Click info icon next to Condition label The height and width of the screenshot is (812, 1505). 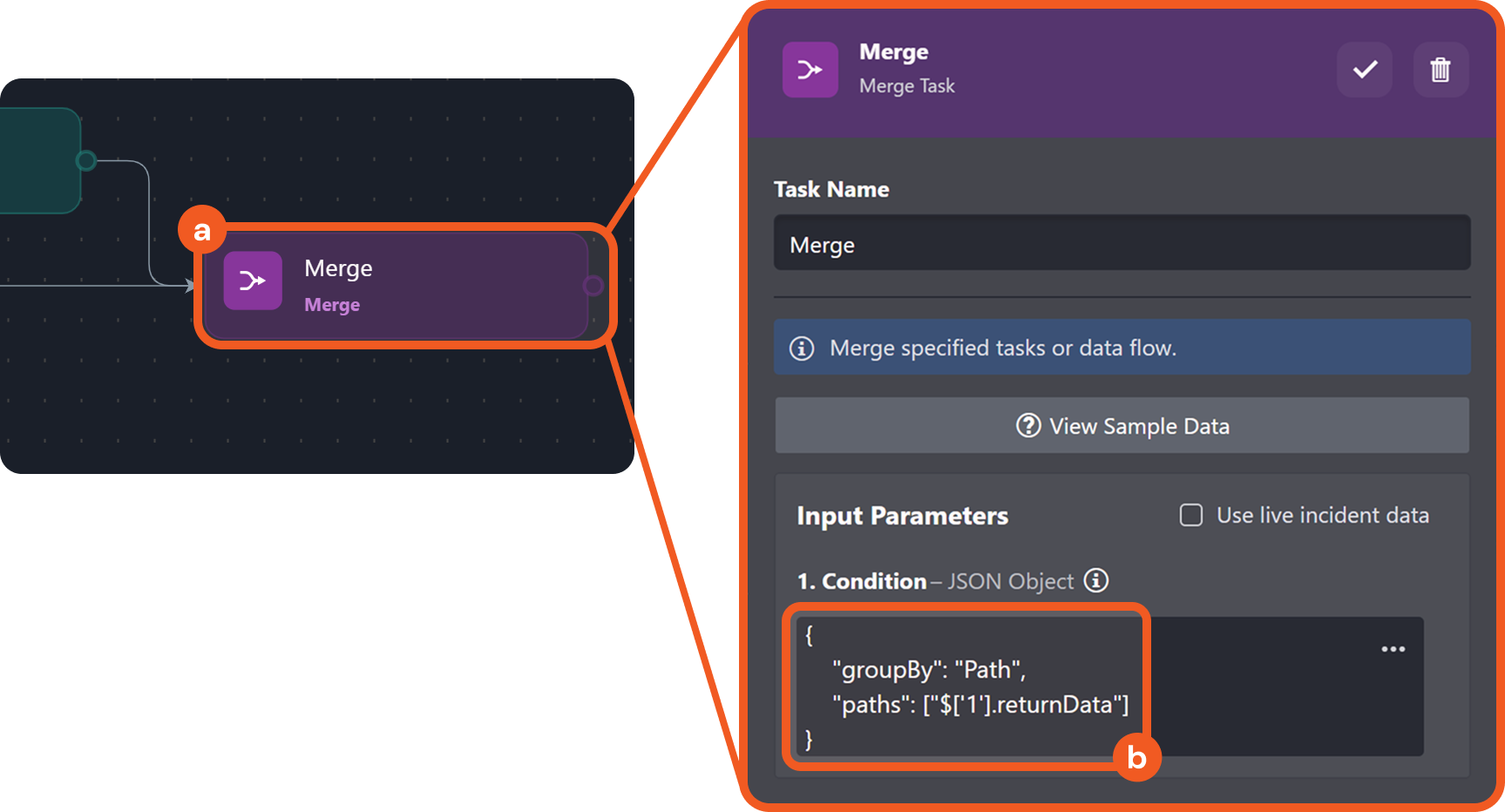click(x=1095, y=580)
